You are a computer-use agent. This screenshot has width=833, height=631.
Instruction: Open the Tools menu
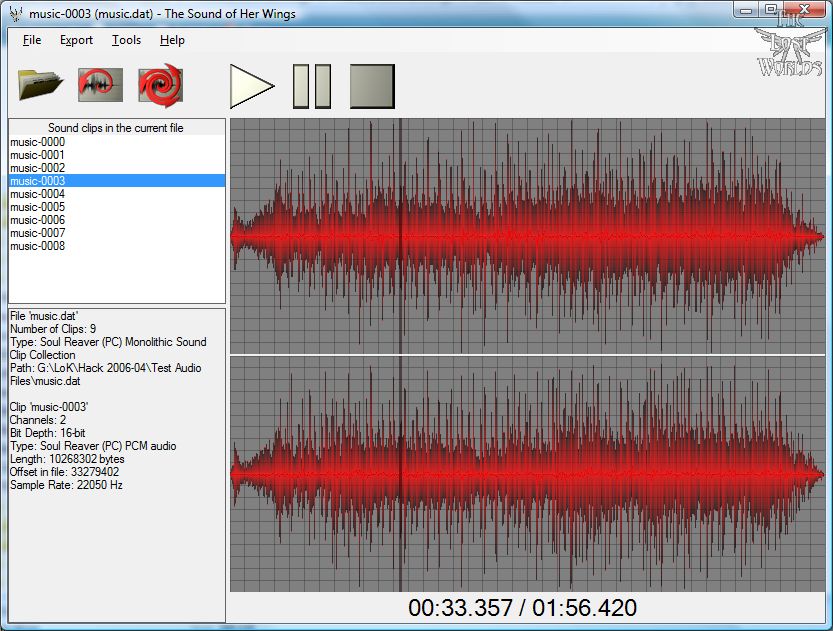[126, 40]
